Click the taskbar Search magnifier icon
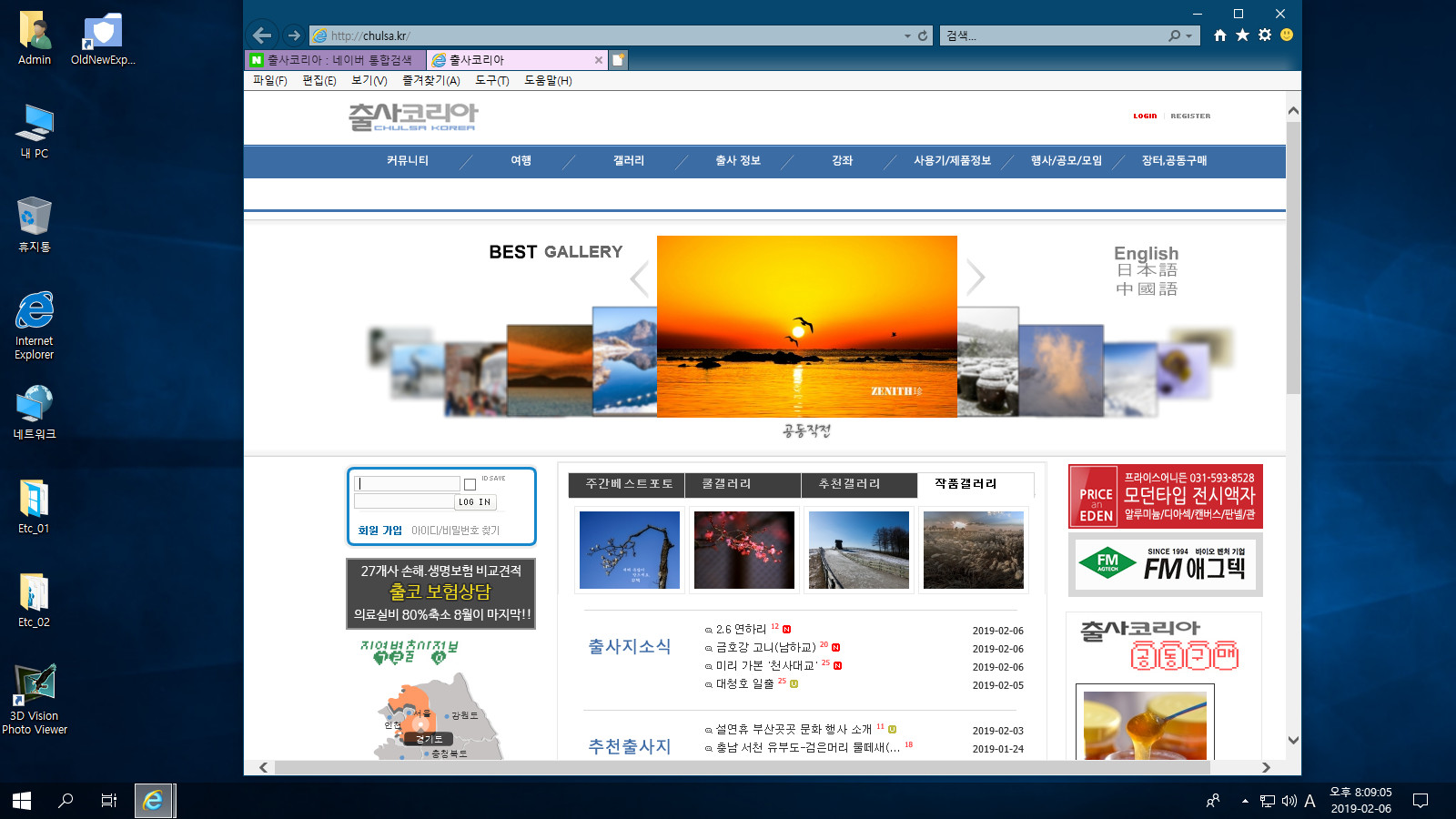The height and width of the screenshot is (819, 1456). pyautogui.click(x=66, y=801)
